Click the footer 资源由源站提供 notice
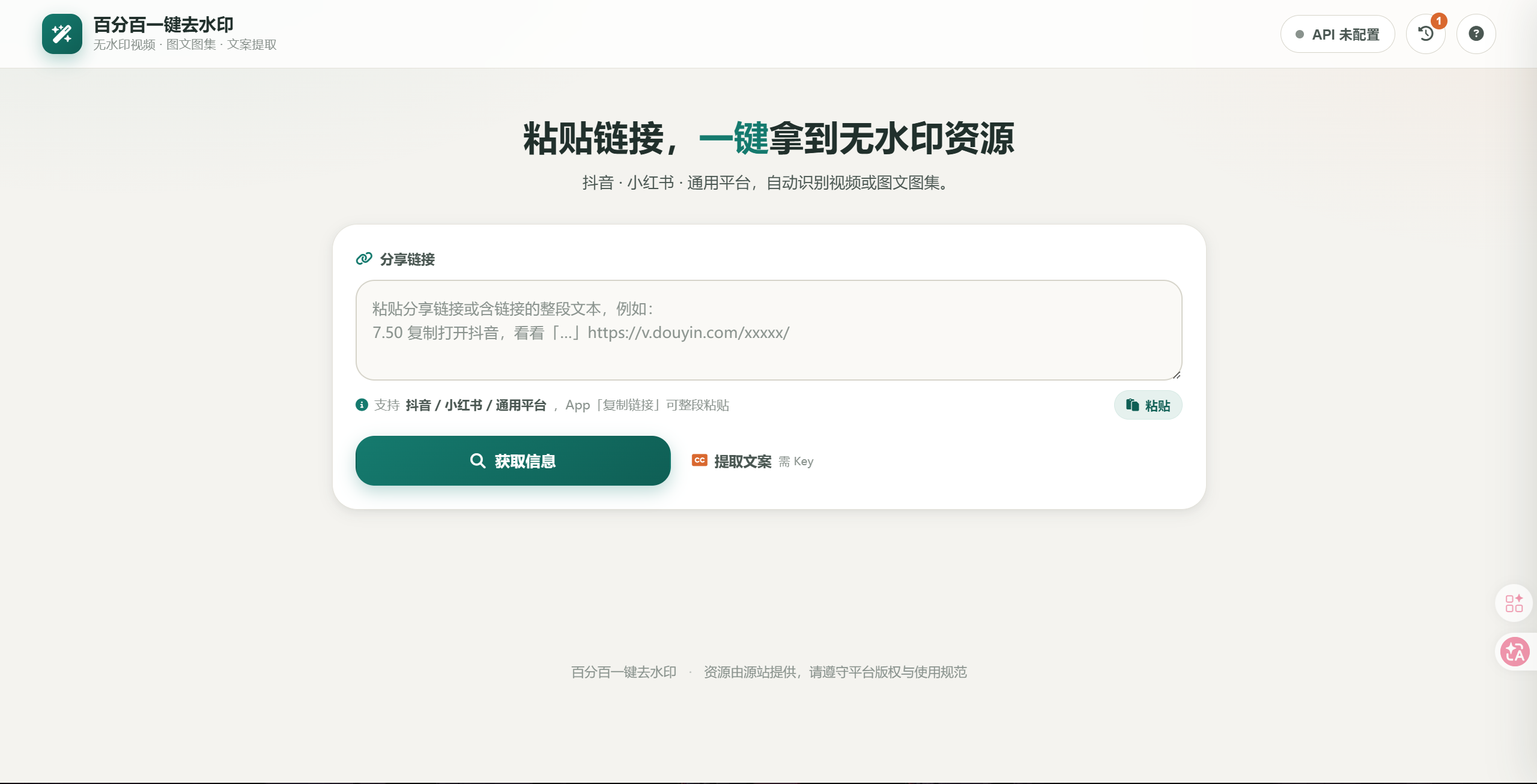This screenshot has height=784, width=1537. point(835,672)
